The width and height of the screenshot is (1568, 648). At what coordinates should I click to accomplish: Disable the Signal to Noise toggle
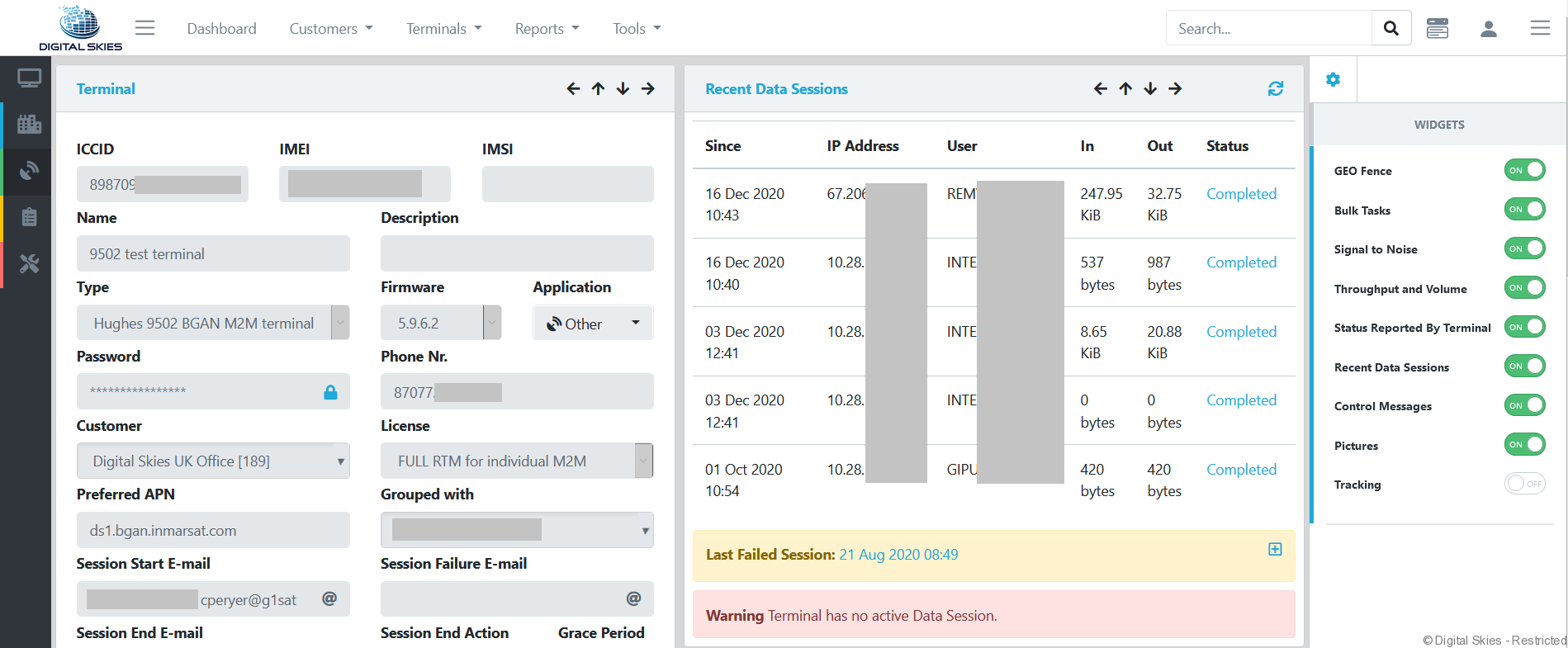[1524, 248]
